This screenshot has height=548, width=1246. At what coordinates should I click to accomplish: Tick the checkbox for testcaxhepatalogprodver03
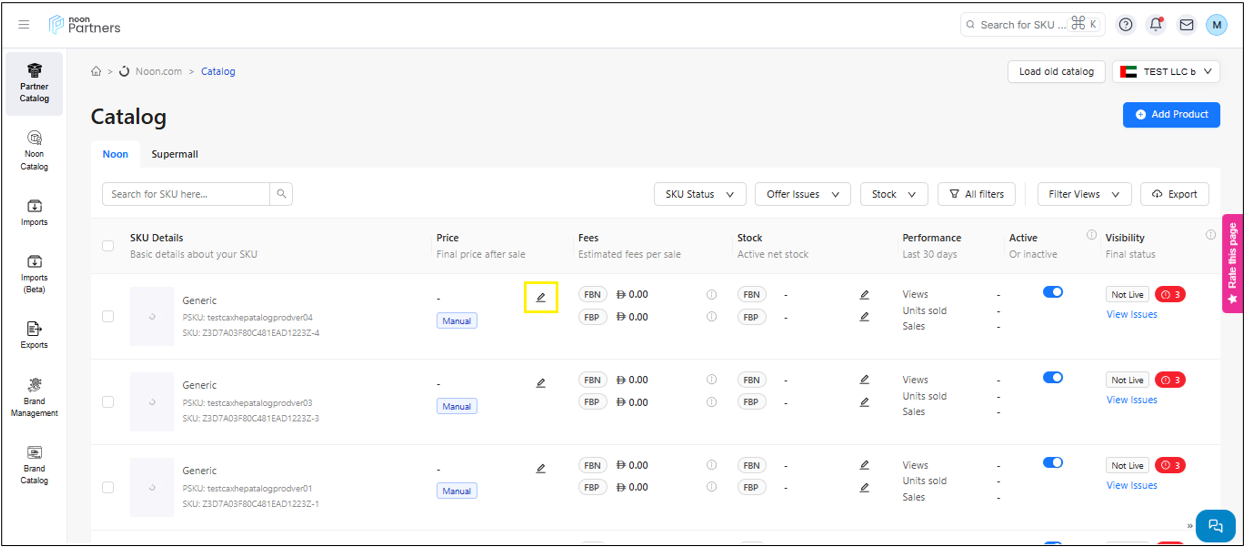(x=108, y=402)
